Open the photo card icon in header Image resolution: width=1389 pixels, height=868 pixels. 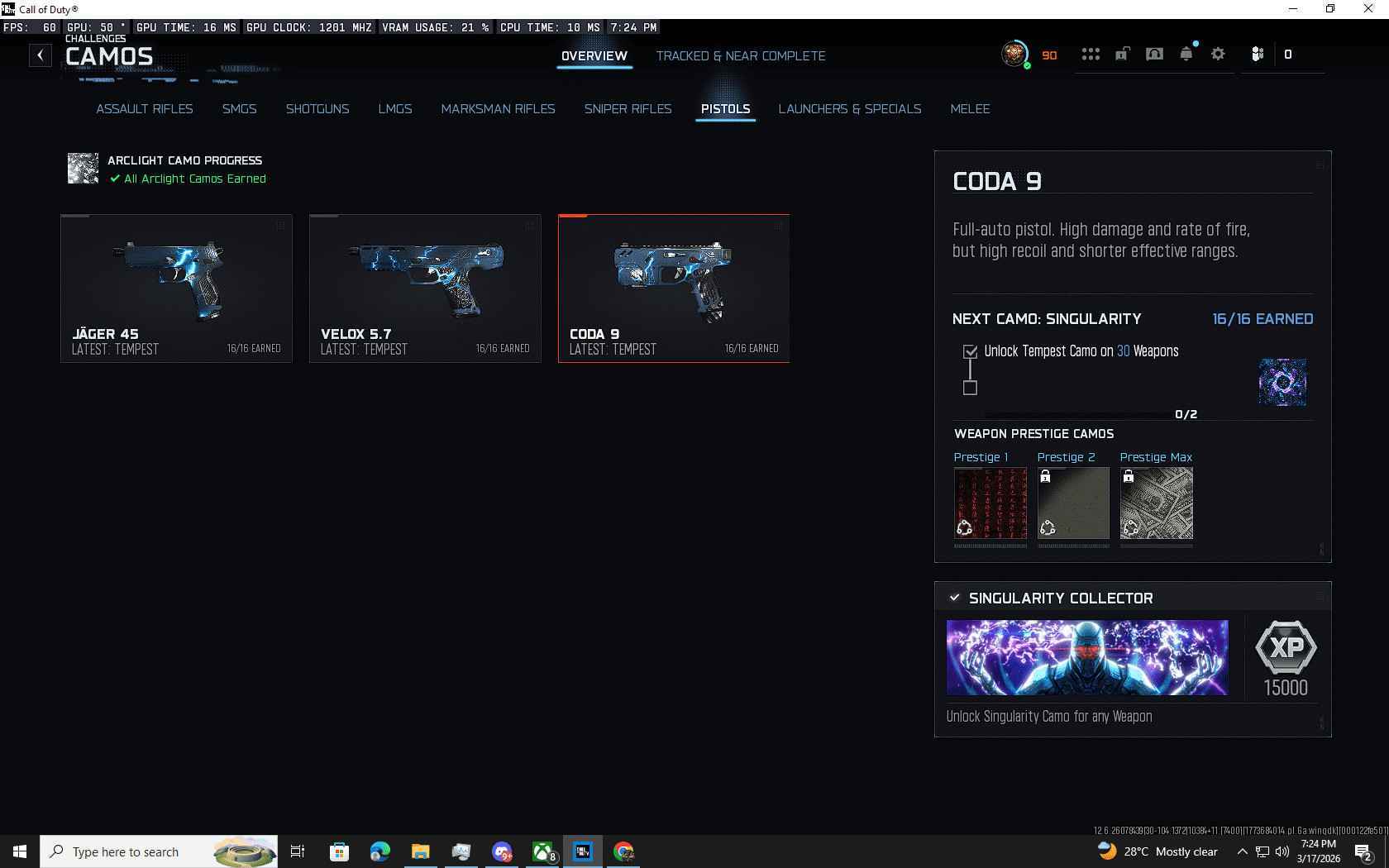coord(1154,55)
